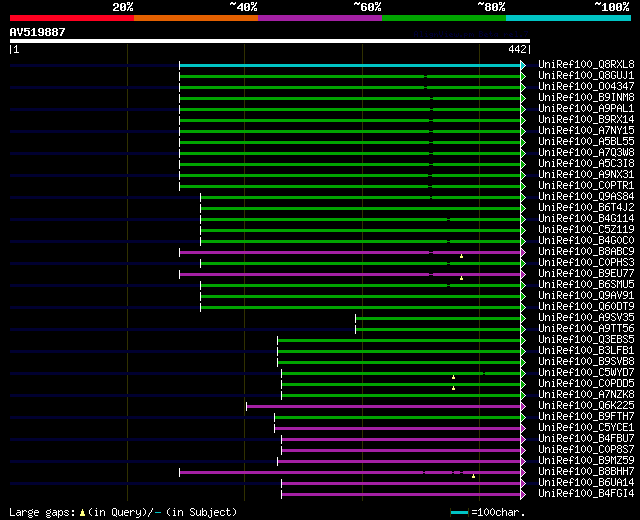
Task: Click yellow gap marker under C0PDD5 bar
Action: [453, 388]
